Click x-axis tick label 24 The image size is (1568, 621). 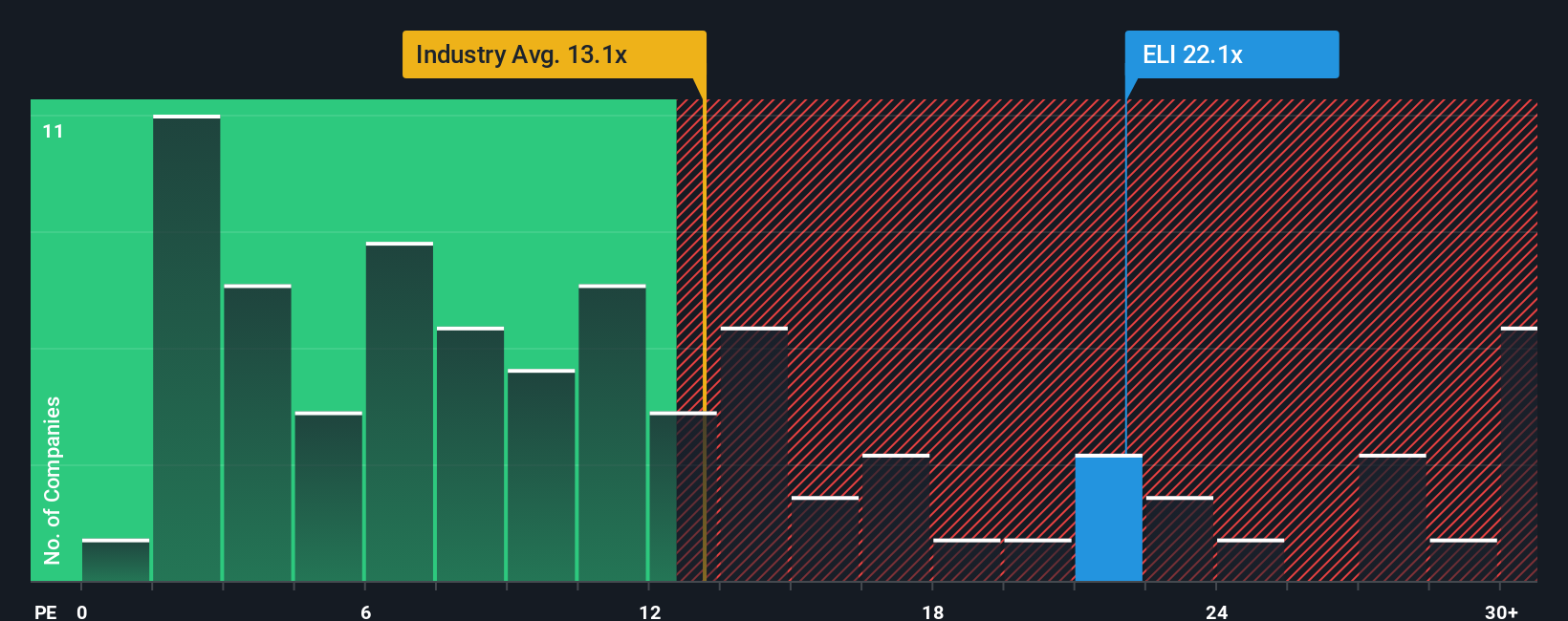coord(1216,611)
